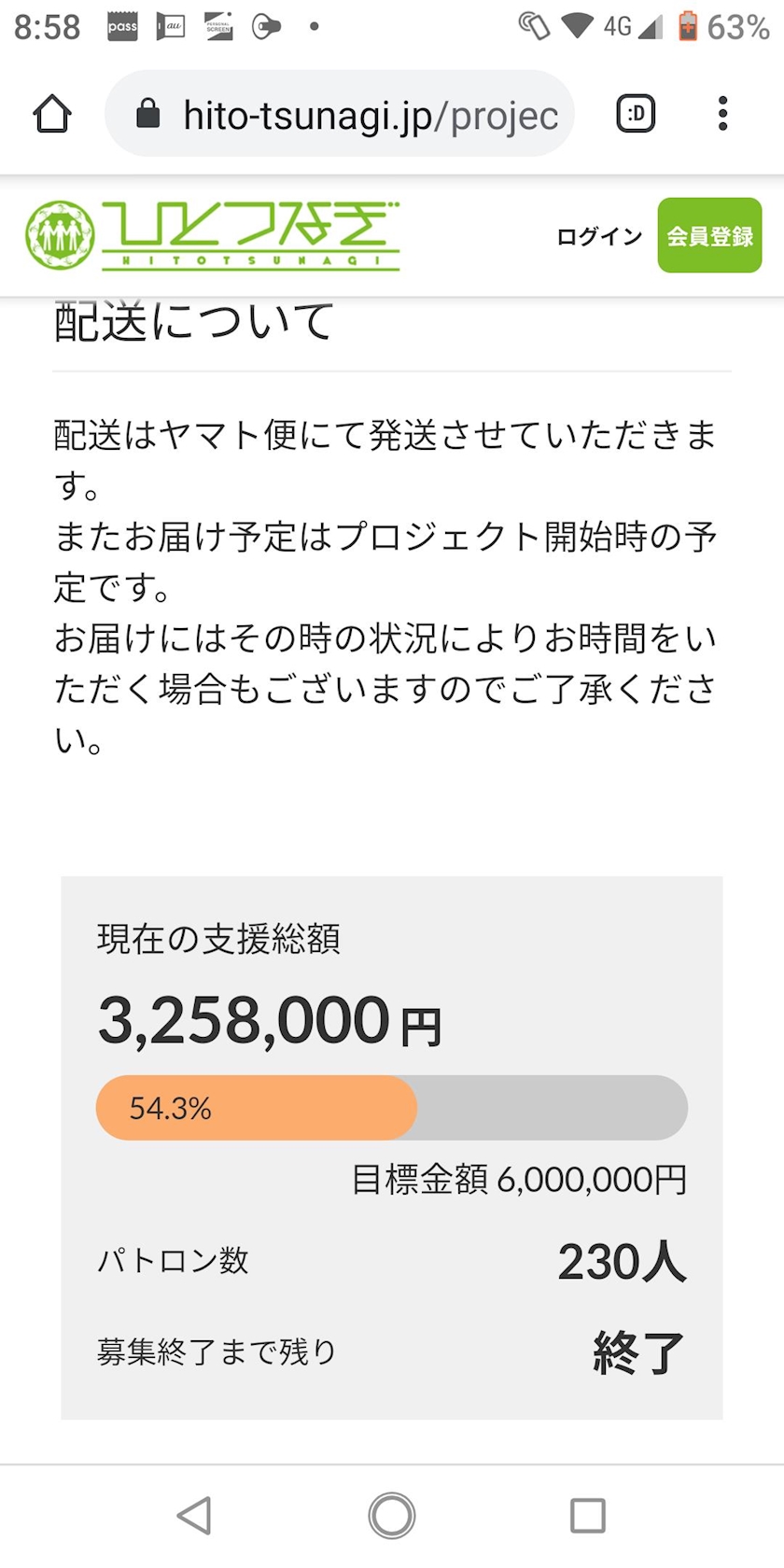The width and height of the screenshot is (784, 1568).
Task: Tap the battery status icon
Action: coord(688,26)
